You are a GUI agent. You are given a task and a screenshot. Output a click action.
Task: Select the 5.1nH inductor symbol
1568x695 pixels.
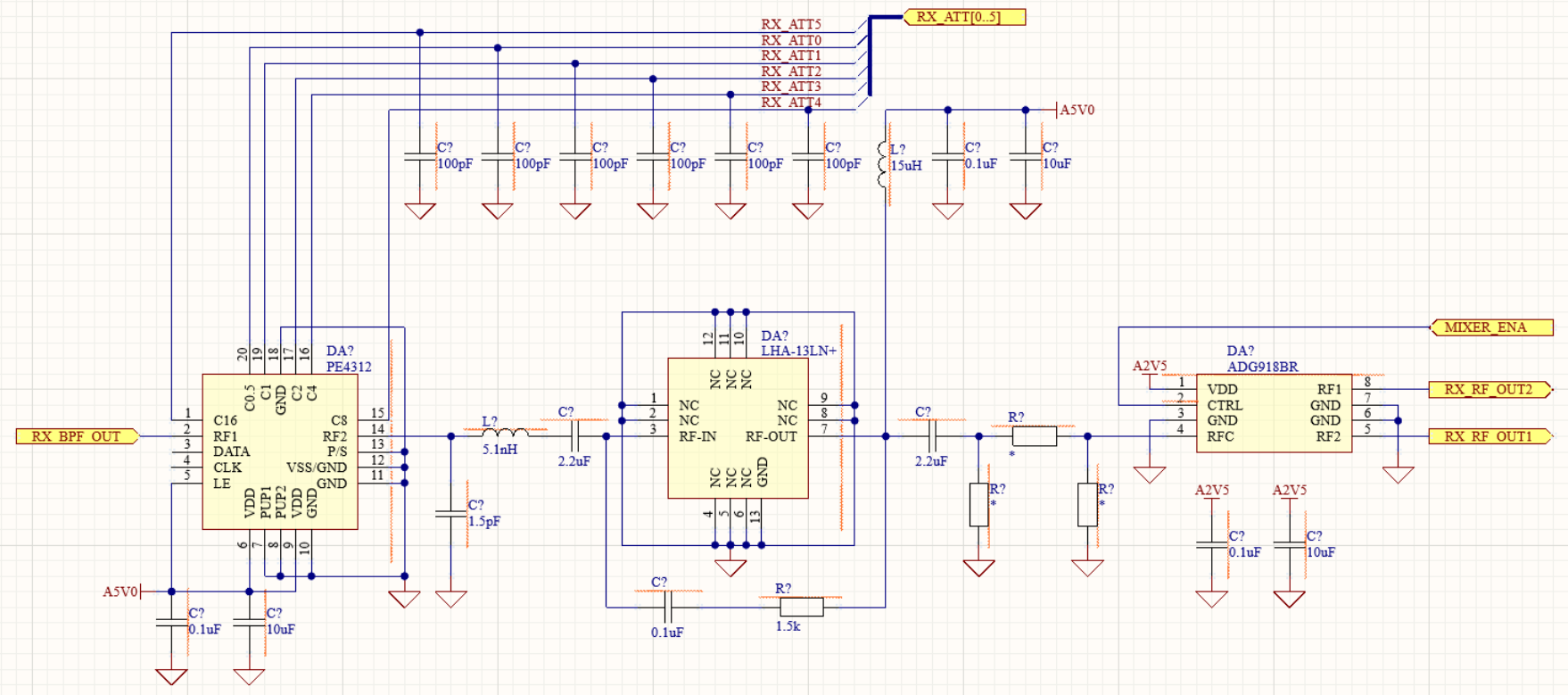[504, 434]
